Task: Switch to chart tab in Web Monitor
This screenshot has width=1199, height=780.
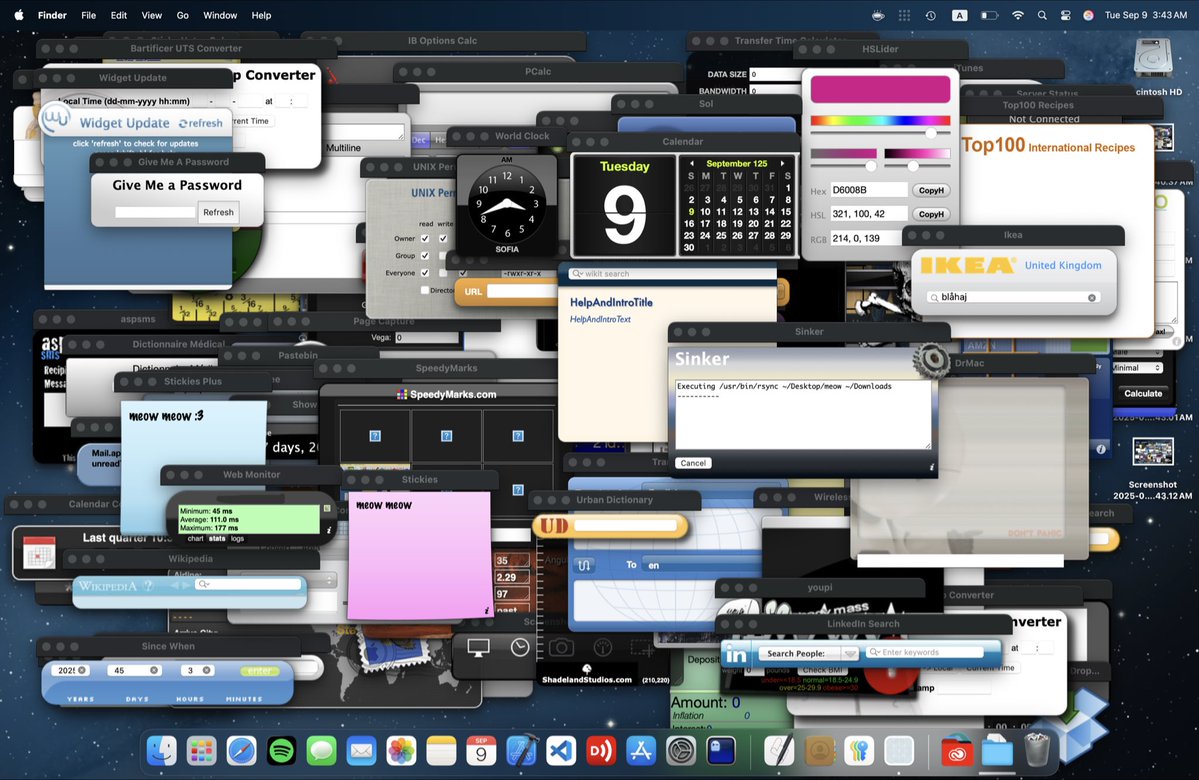Action: click(x=196, y=538)
